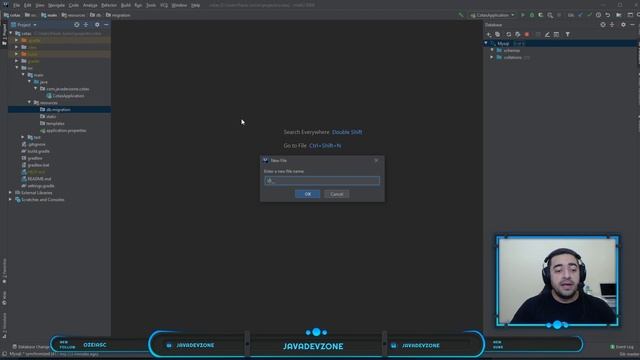The height and width of the screenshot is (360, 640).
Task: Open the View menu
Action: 40,5
